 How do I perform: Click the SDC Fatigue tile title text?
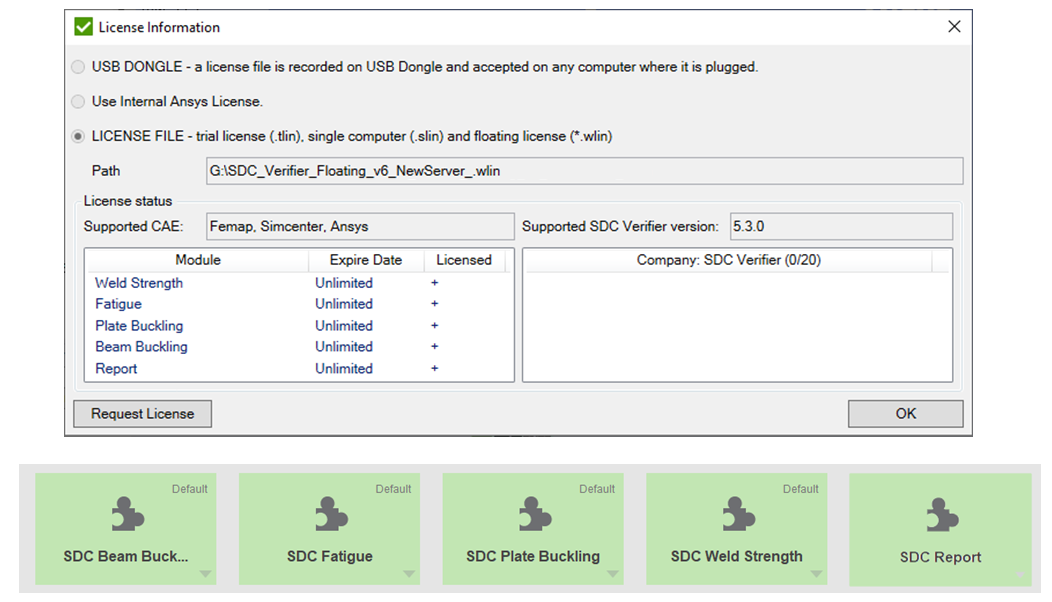pos(329,556)
